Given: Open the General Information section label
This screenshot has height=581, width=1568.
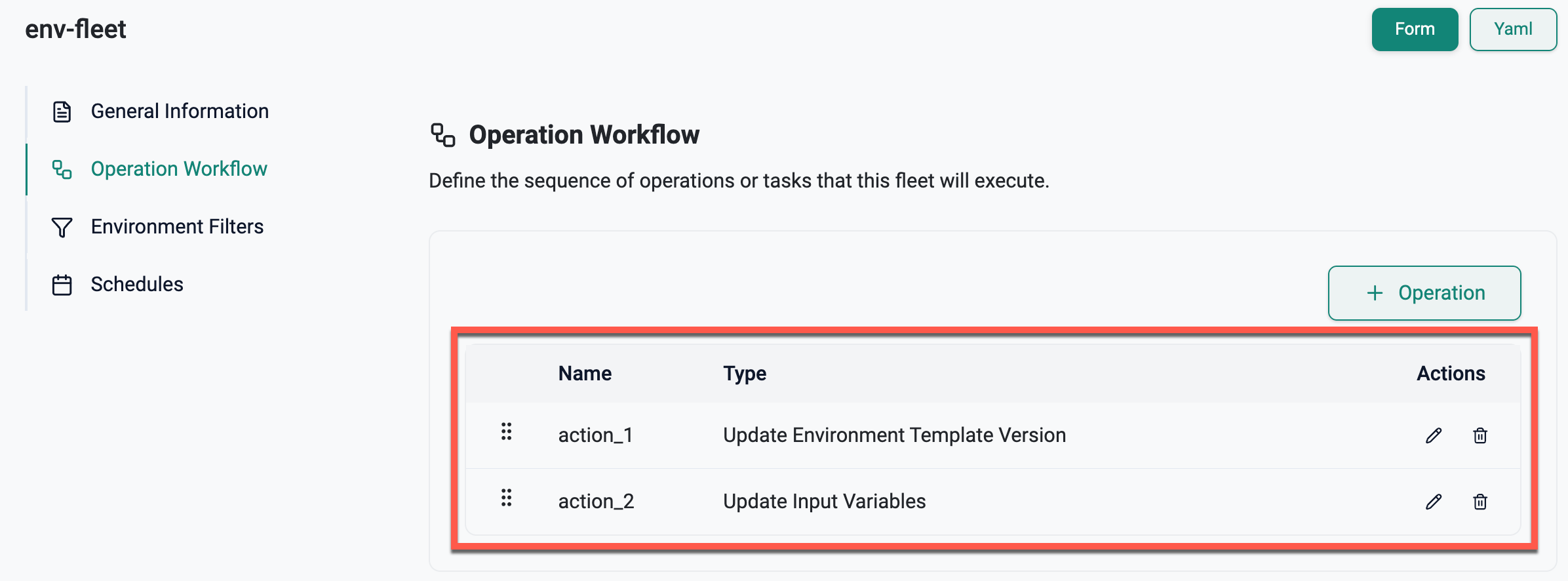Looking at the screenshot, I should click(180, 111).
